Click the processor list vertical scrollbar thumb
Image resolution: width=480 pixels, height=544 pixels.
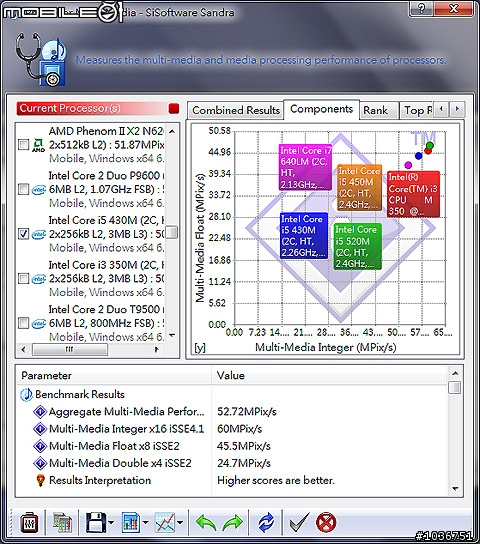172,232
